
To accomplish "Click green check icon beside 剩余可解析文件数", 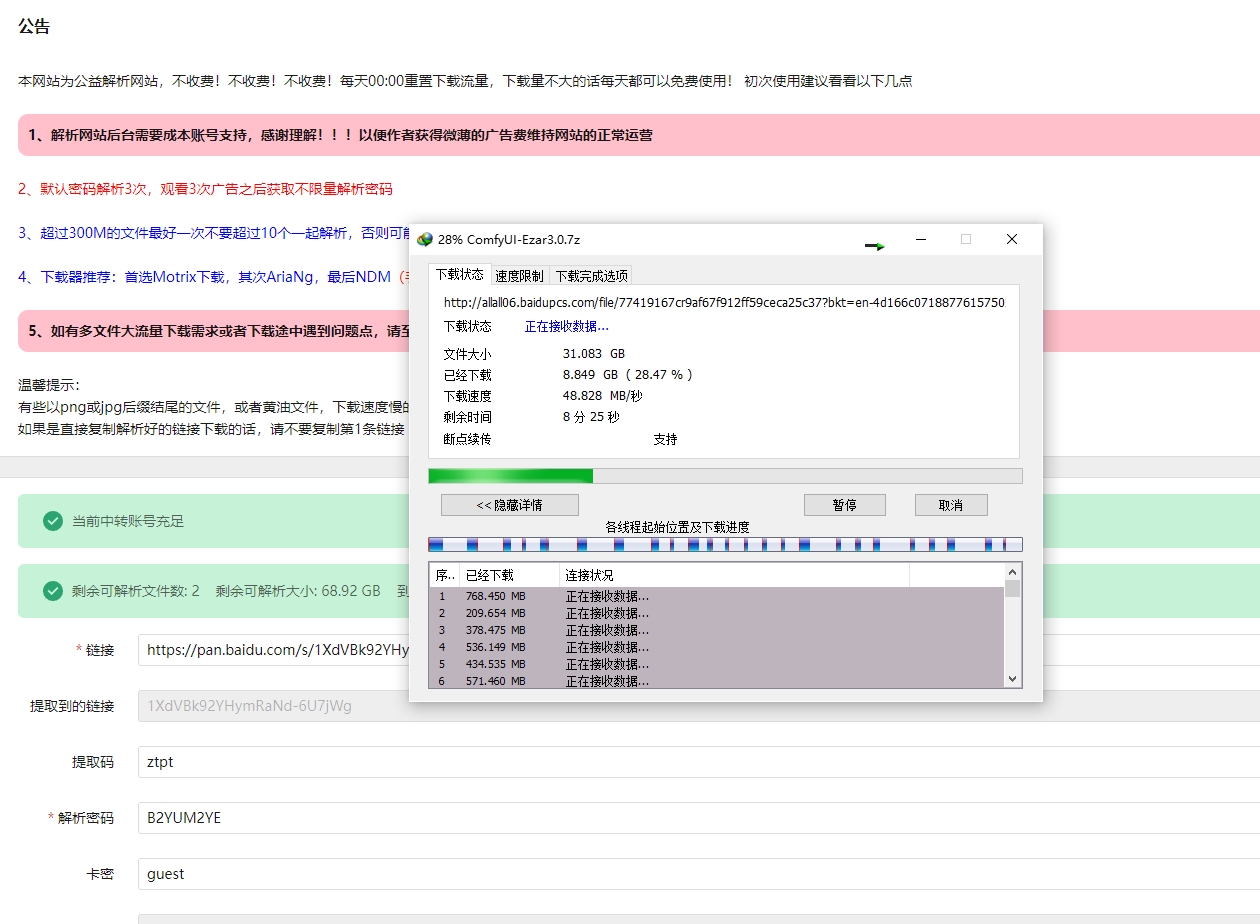I will (53, 591).
